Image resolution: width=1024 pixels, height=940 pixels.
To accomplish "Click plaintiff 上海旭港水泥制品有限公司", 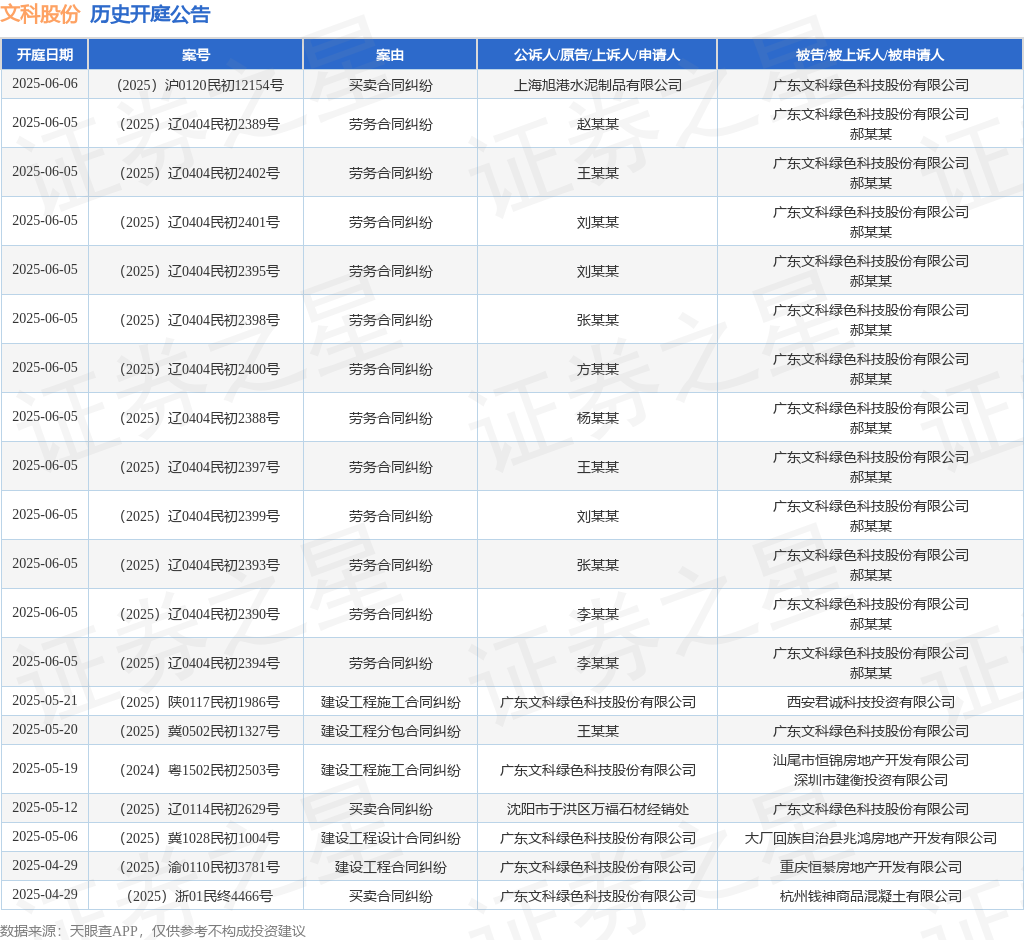I will [598, 85].
